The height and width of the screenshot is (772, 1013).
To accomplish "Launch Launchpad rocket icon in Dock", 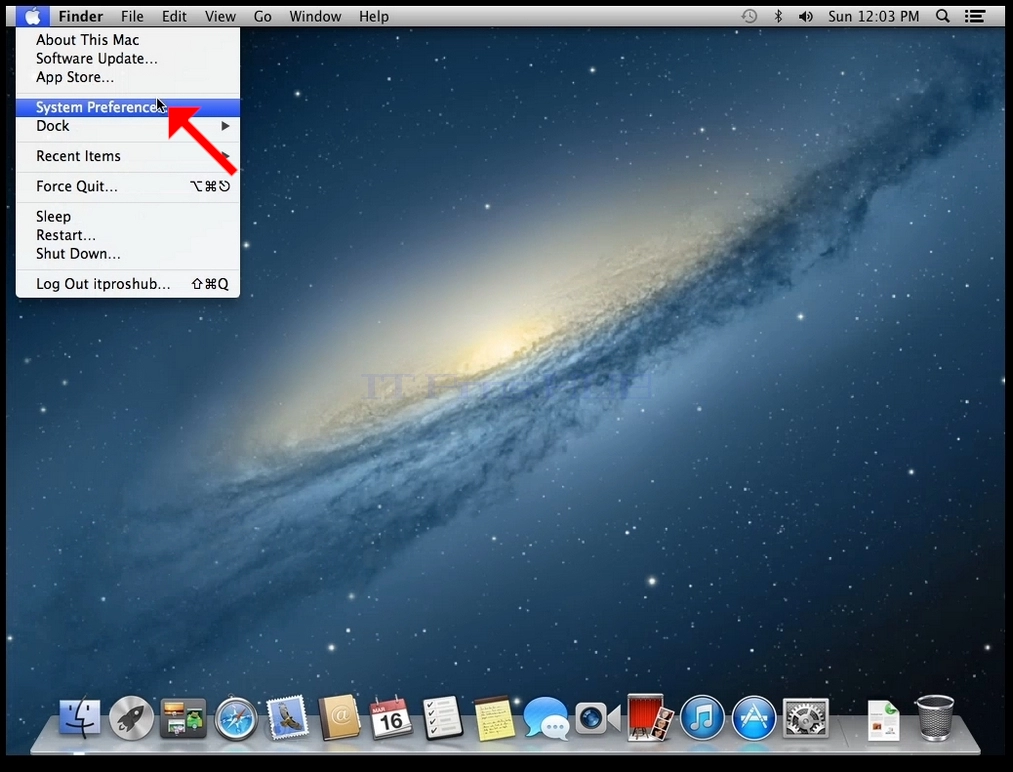I will coord(131,718).
